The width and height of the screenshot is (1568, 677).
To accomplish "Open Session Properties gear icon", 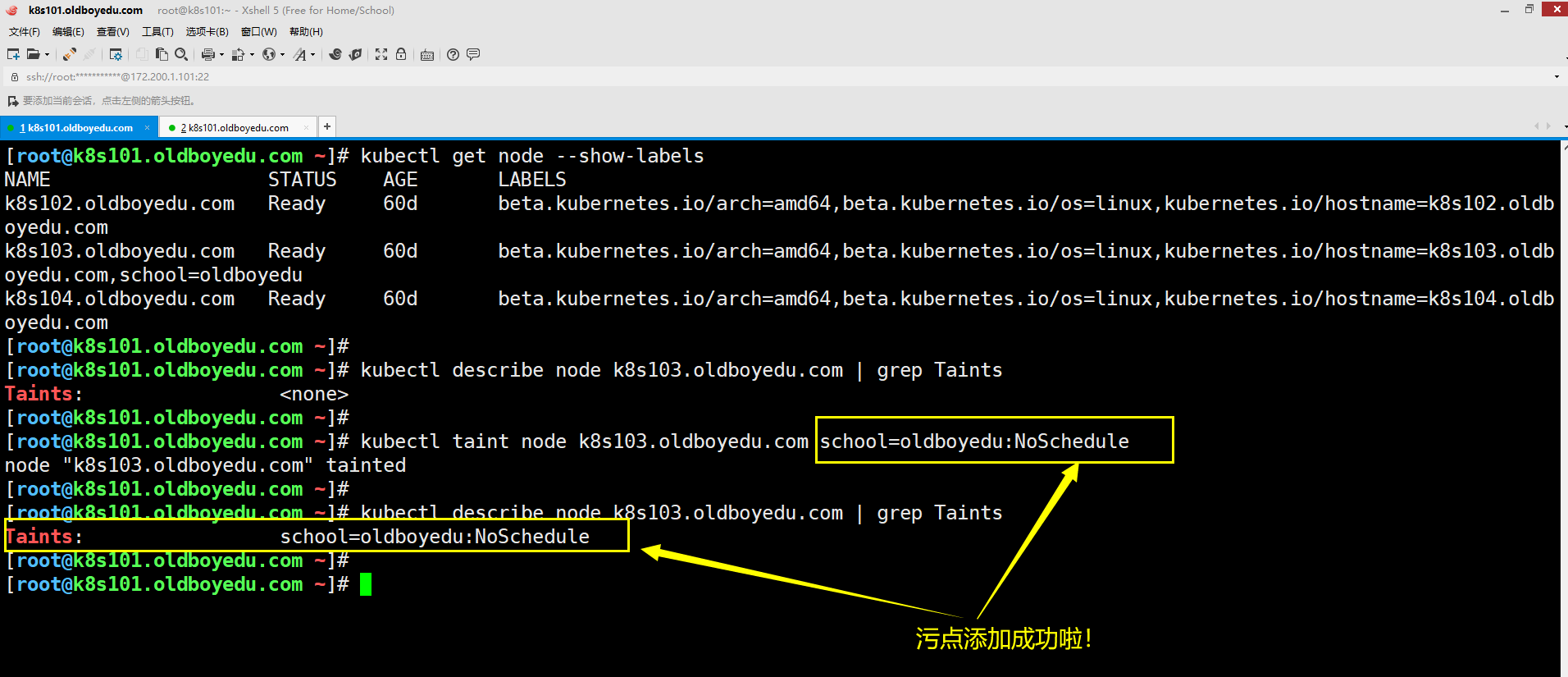I will (x=116, y=54).
